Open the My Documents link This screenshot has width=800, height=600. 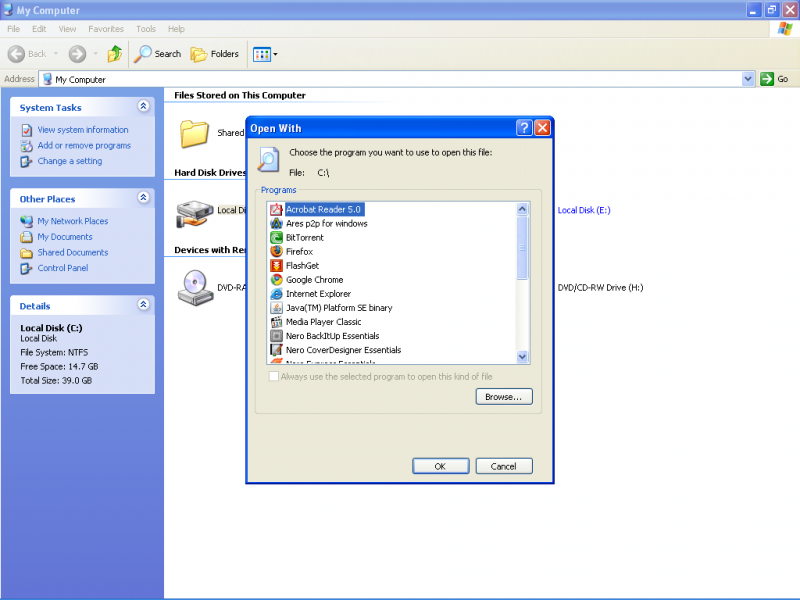point(65,237)
